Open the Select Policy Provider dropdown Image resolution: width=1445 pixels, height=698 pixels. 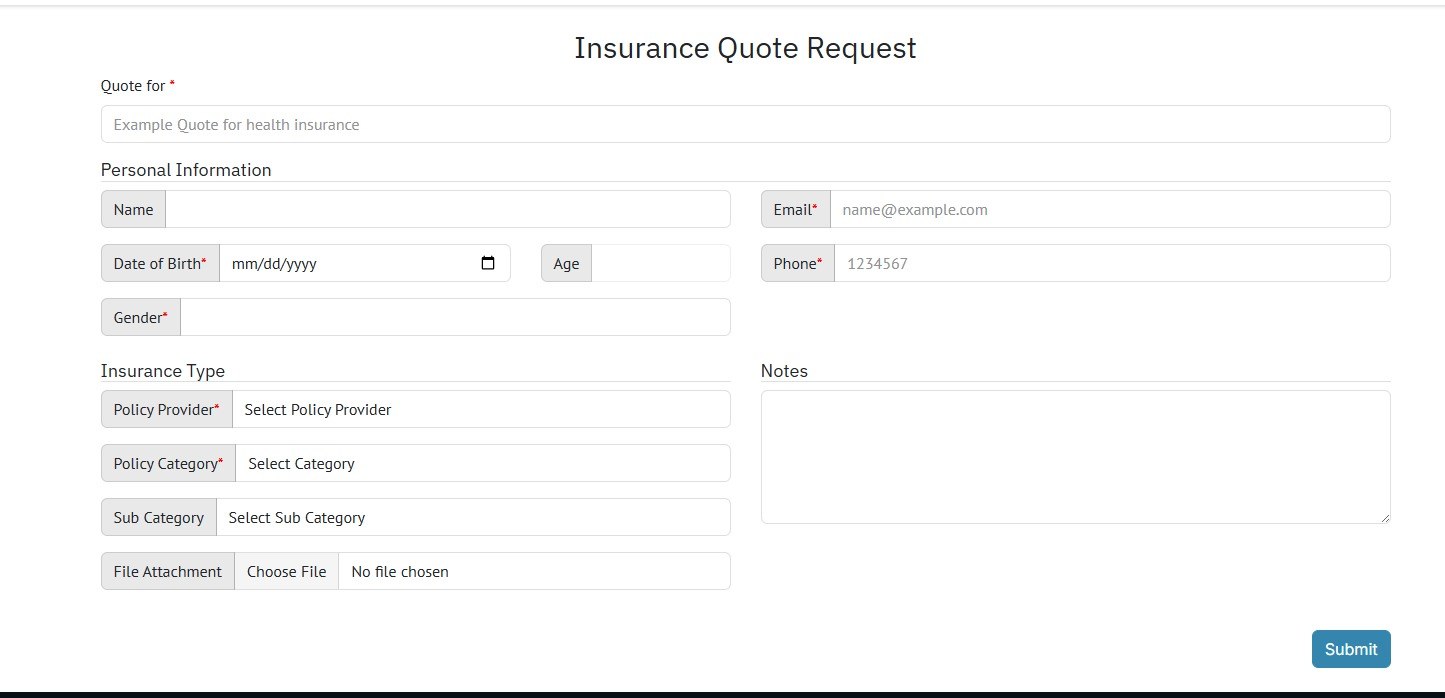[481, 410]
